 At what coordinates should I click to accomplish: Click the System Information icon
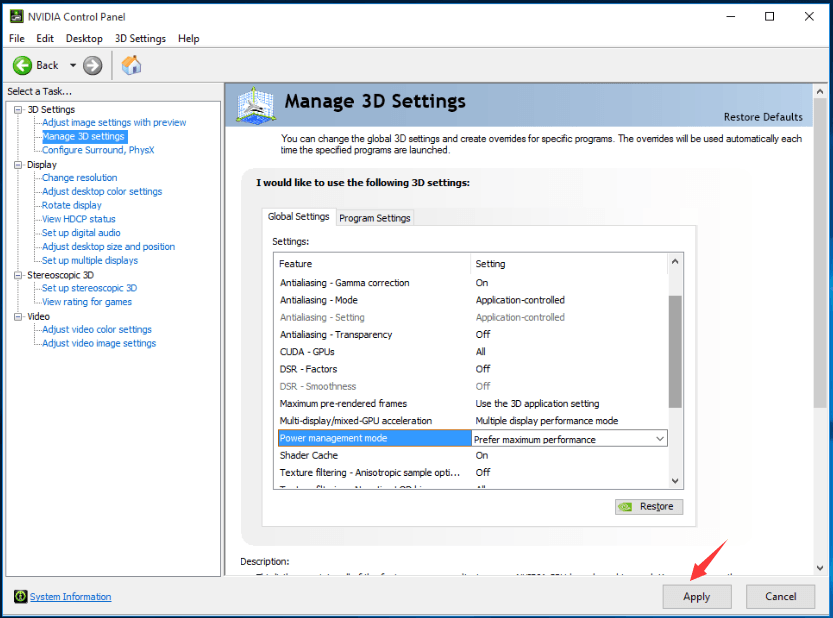click(x=20, y=596)
